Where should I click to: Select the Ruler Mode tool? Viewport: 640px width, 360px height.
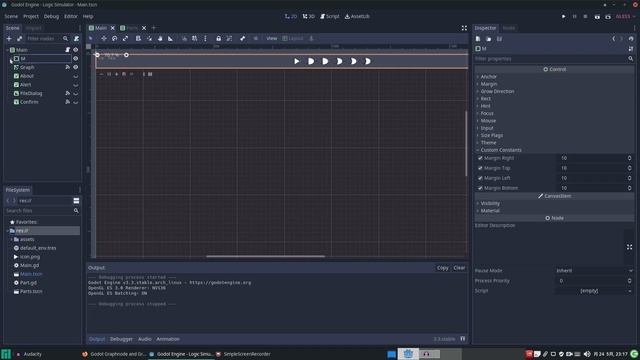pos(171,38)
